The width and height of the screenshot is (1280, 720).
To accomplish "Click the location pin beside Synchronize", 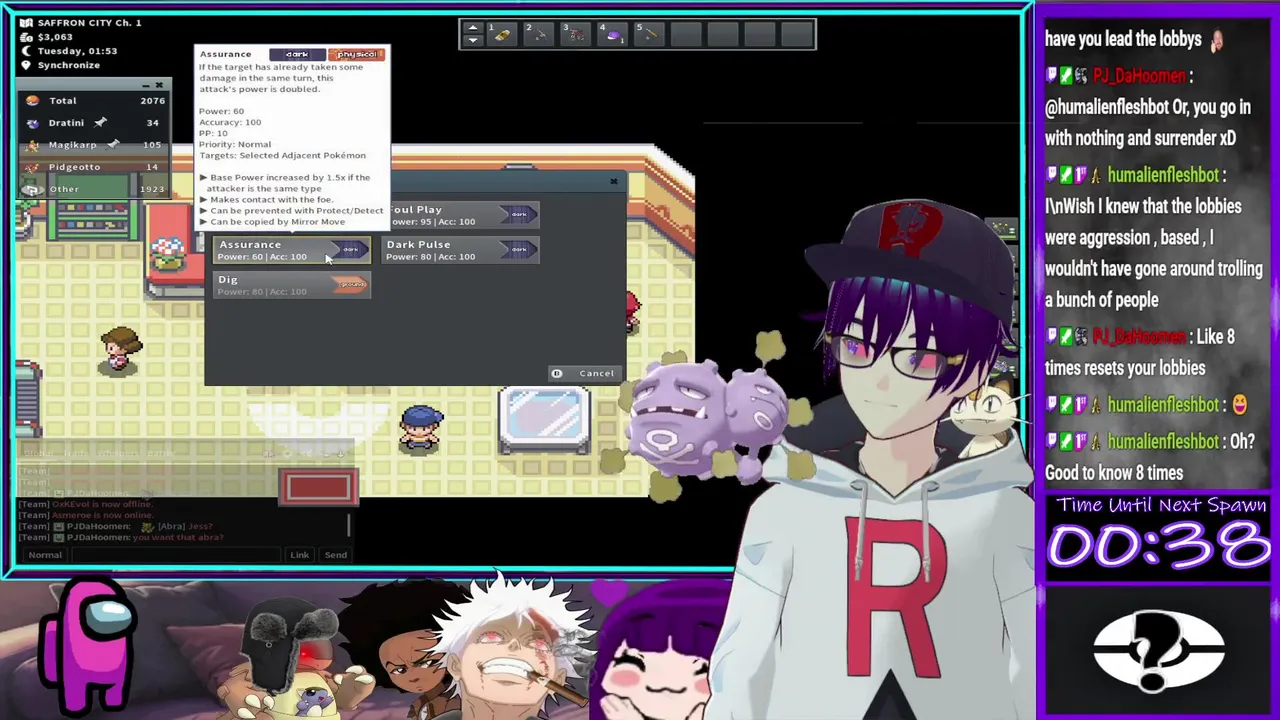I will (x=26, y=65).
